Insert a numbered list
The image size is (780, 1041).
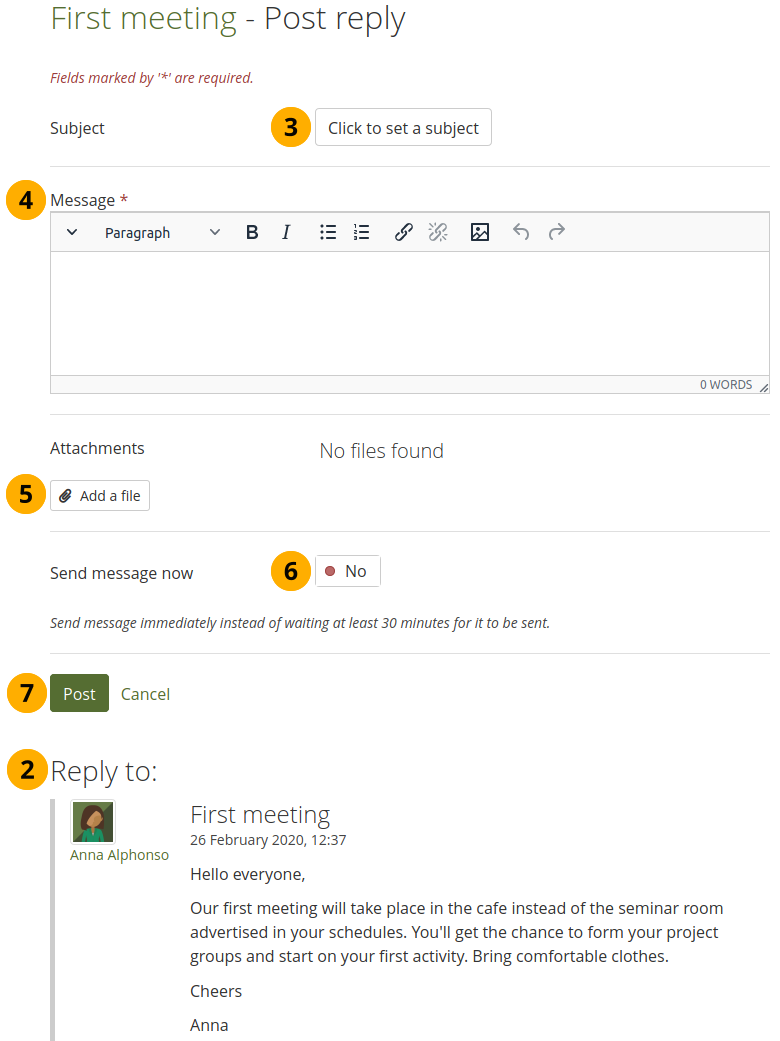point(362,232)
